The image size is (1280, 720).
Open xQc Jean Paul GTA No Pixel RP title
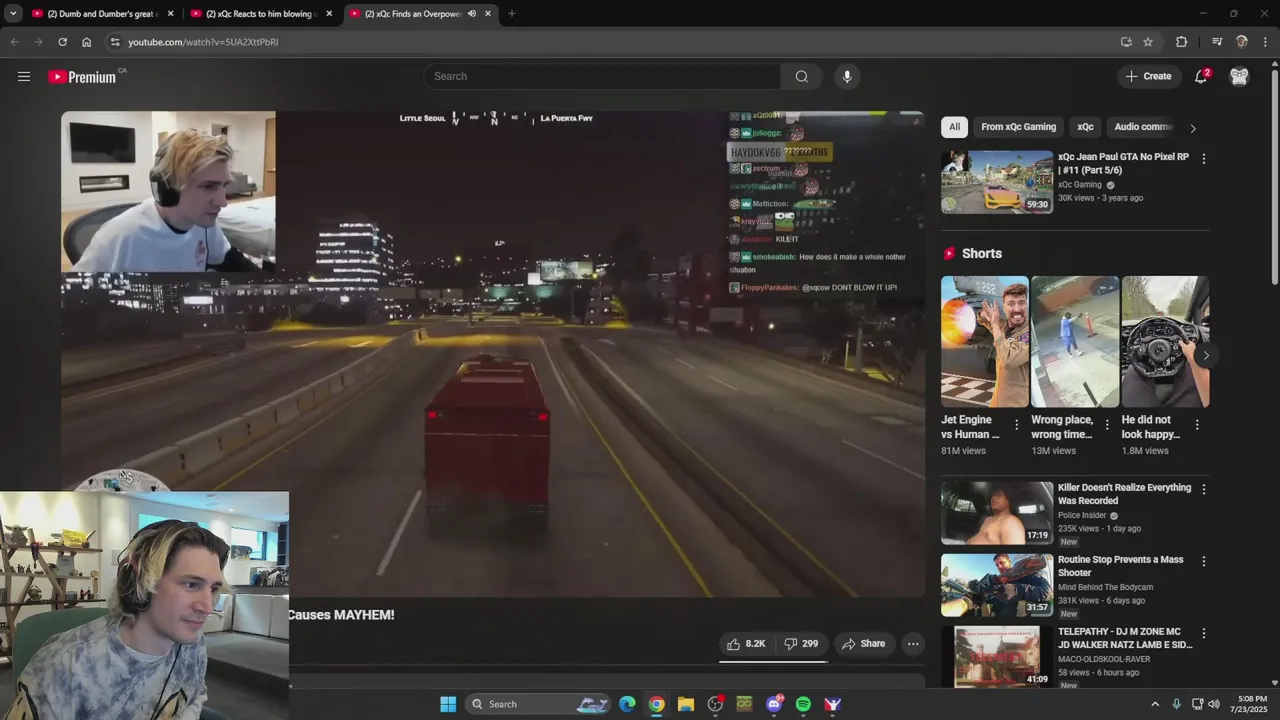pos(1123,164)
